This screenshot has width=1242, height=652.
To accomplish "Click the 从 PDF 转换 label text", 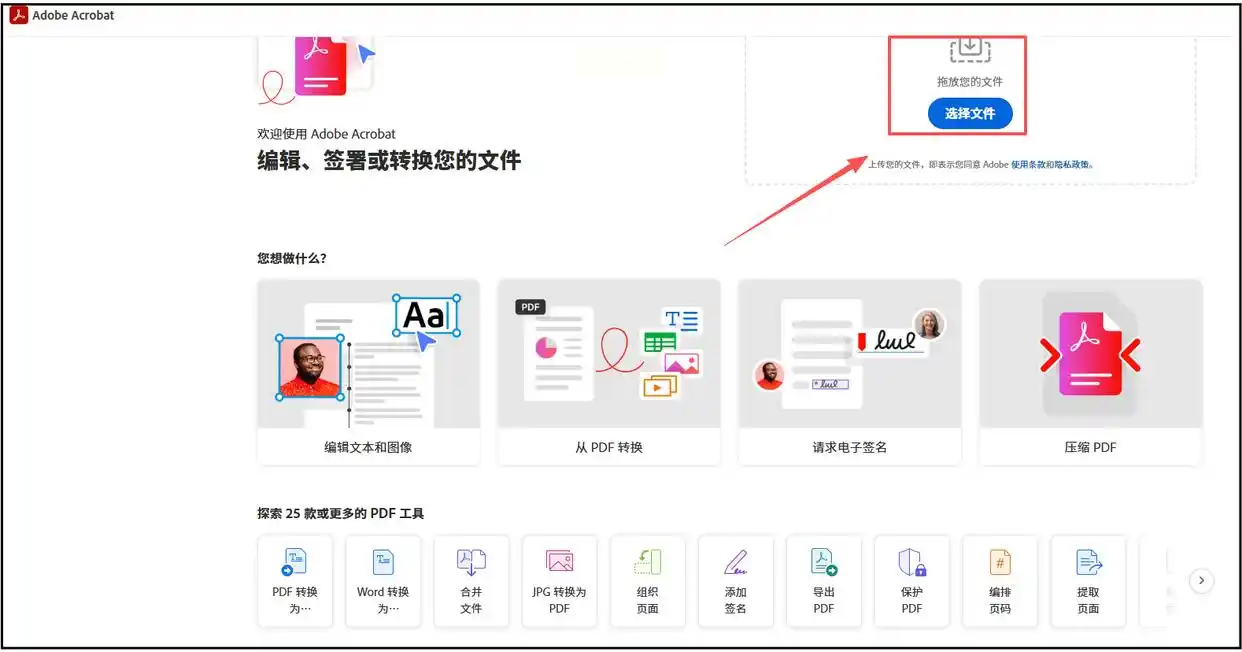I will (x=609, y=447).
